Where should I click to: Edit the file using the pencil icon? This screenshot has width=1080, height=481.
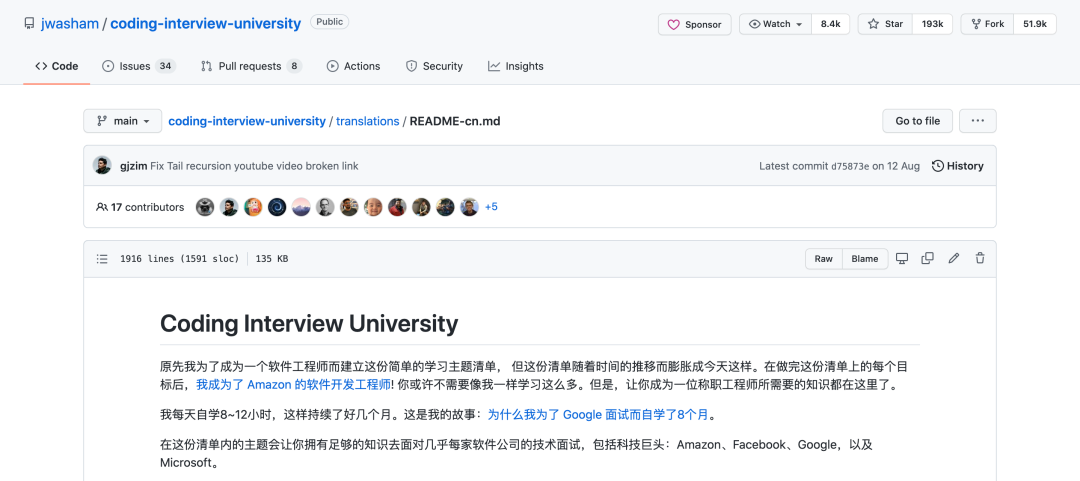pos(954,258)
